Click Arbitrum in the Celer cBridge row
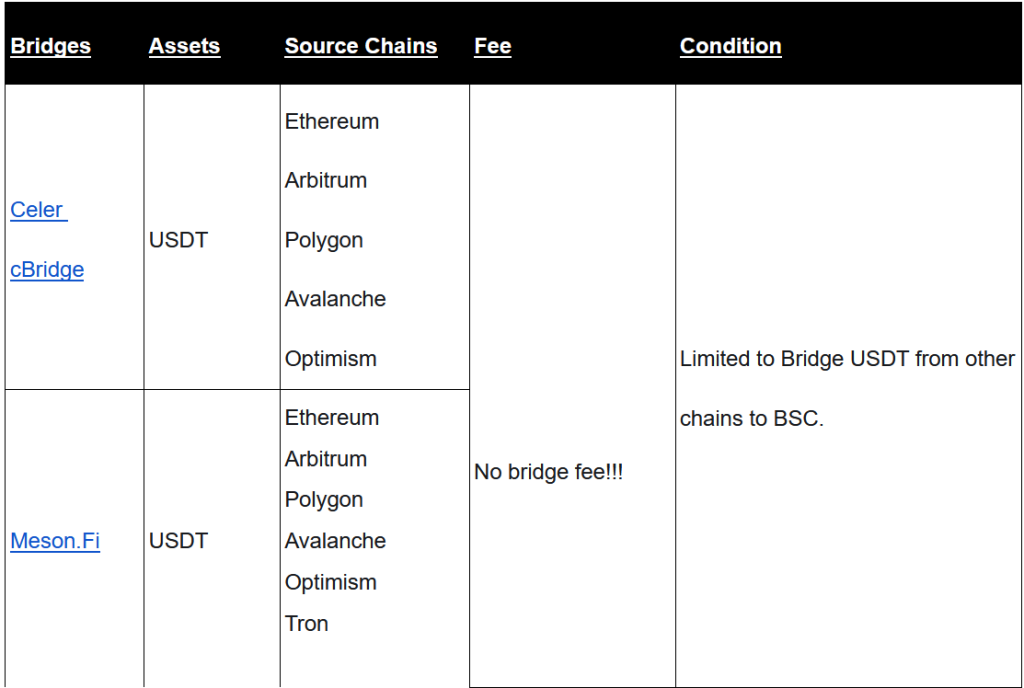This screenshot has height=688, width=1024. click(x=326, y=180)
